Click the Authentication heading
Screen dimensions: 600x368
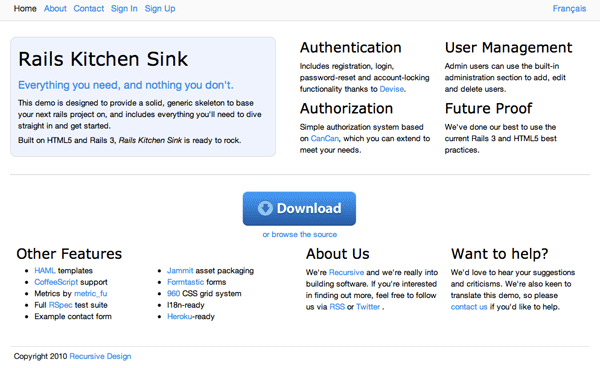[x=351, y=47]
